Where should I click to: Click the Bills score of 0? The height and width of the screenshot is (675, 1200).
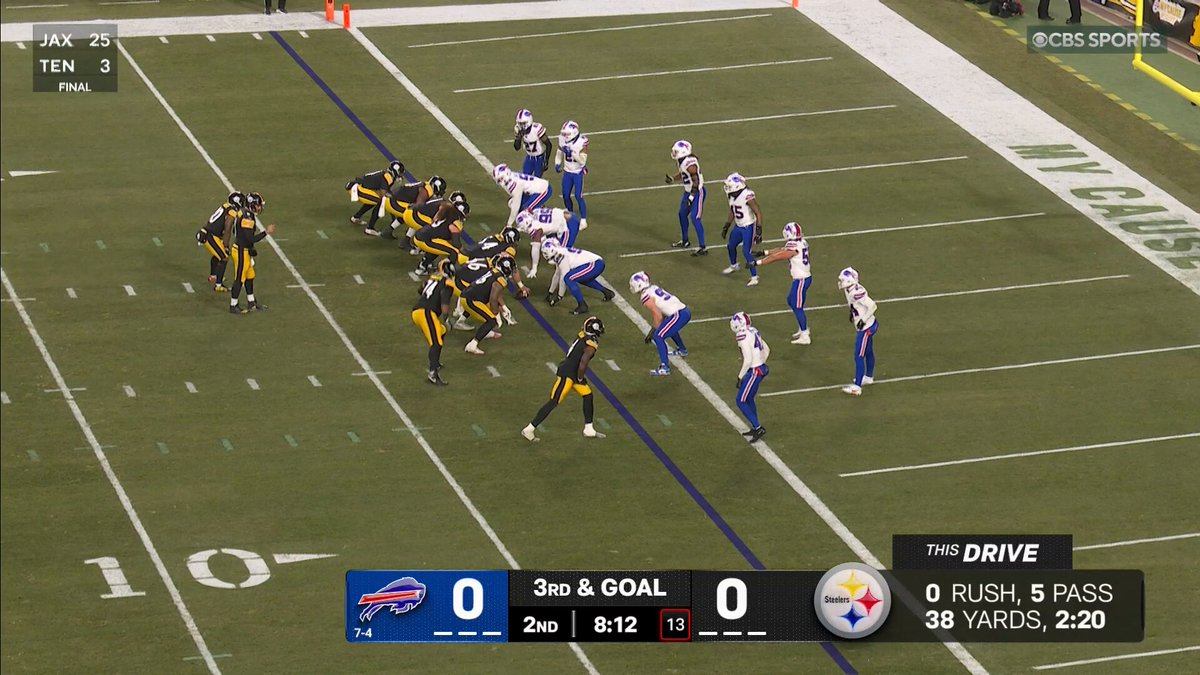[x=467, y=599]
